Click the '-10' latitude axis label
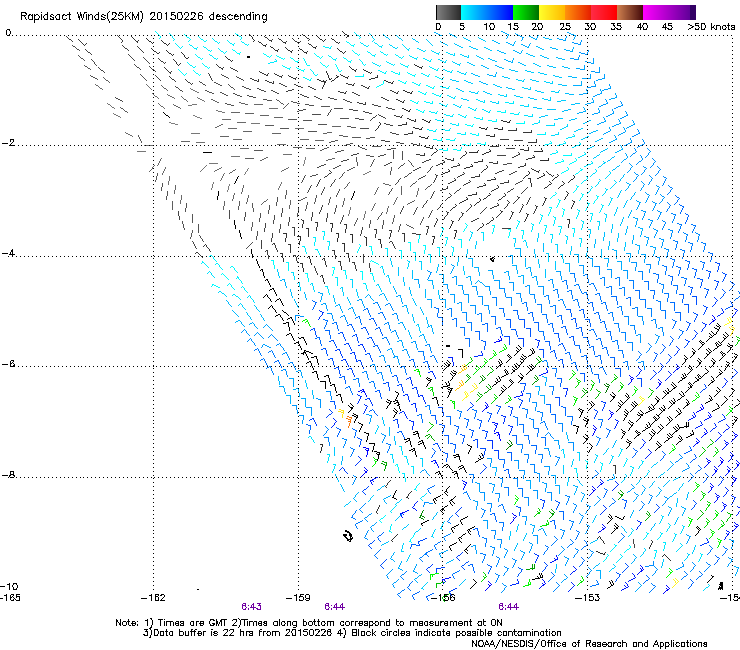Image resolution: width=740 pixels, height=650 pixels. tap(10, 586)
